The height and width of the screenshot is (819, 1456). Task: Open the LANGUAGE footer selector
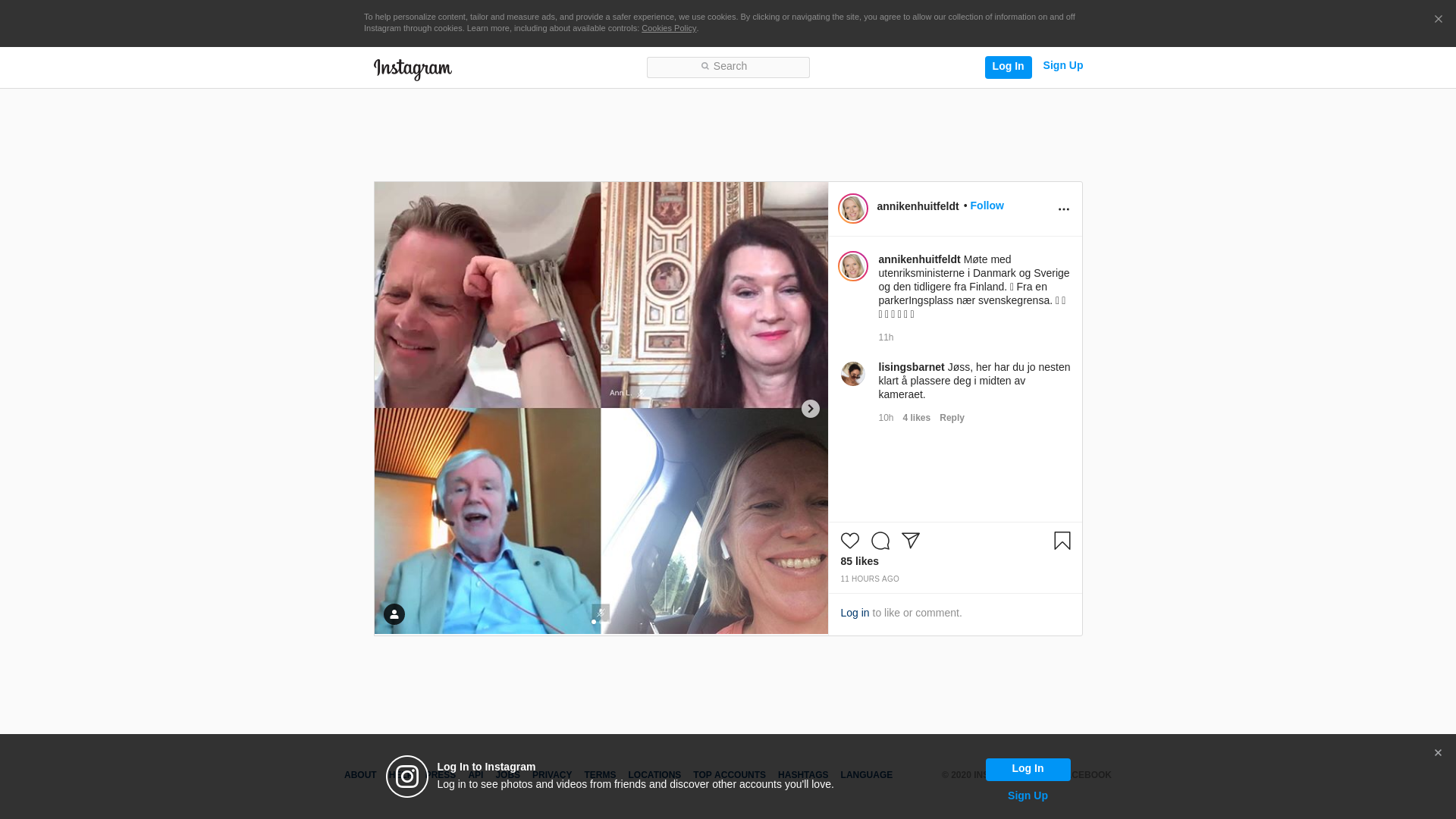pos(866,775)
